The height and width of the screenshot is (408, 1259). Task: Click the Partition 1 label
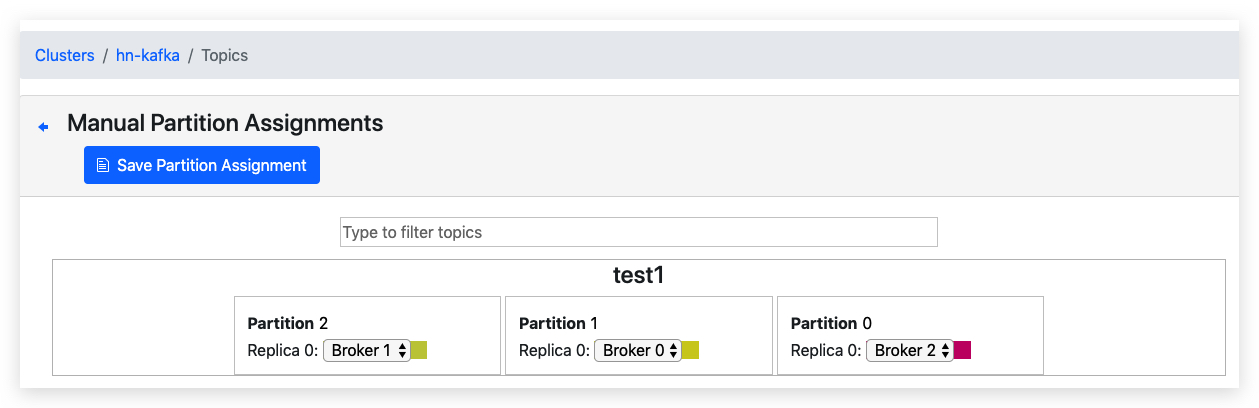pos(559,323)
